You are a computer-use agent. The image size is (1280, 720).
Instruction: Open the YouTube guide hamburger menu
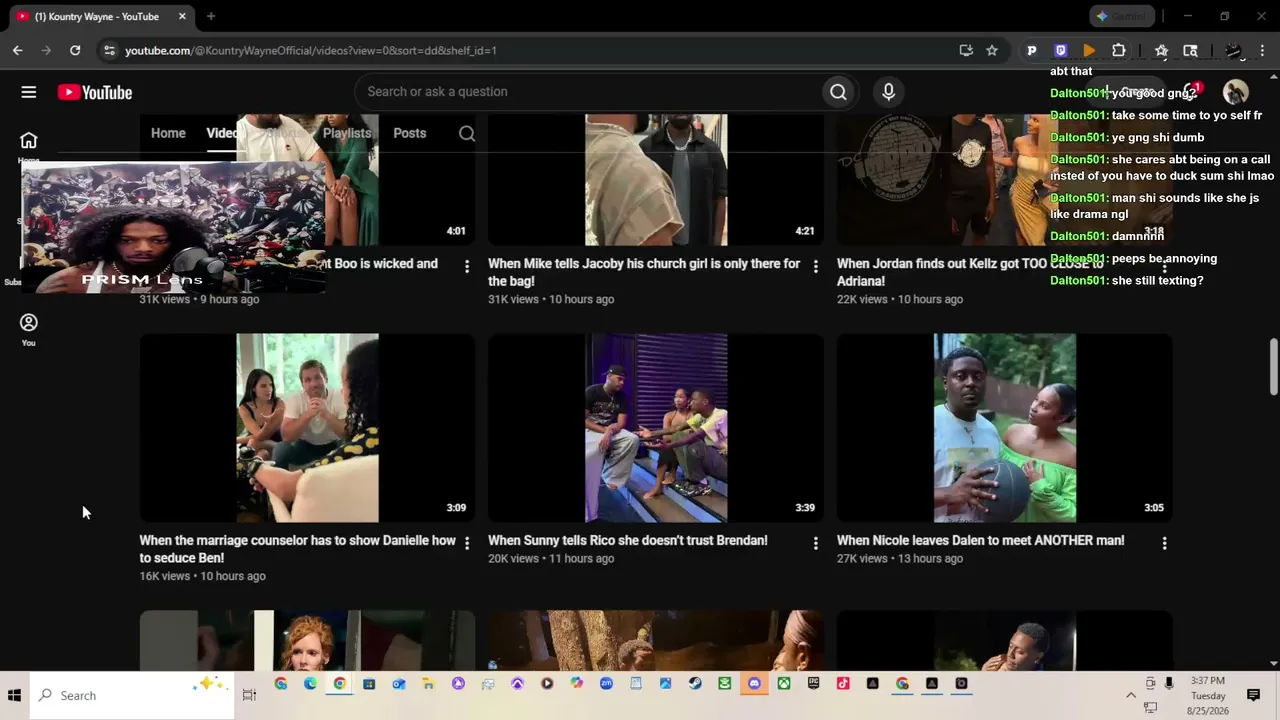pos(29,92)
